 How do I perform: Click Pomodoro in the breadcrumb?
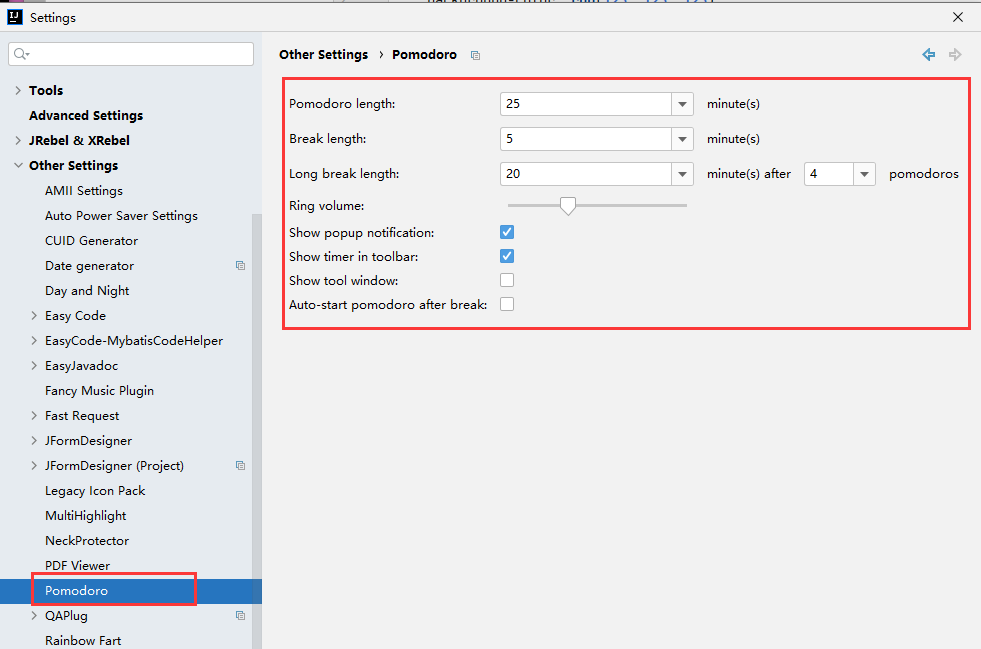coord(424,54)
